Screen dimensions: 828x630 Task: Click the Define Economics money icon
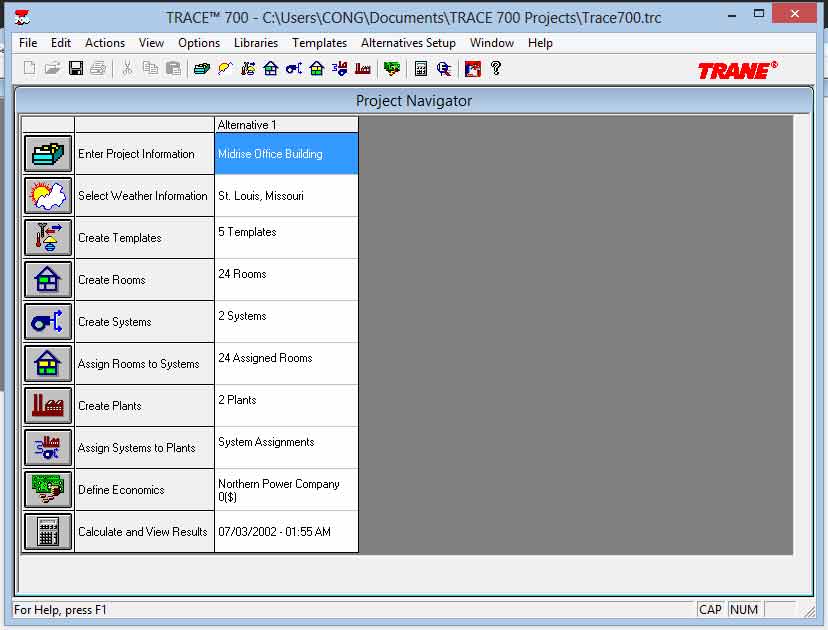[x=47, y=490]
